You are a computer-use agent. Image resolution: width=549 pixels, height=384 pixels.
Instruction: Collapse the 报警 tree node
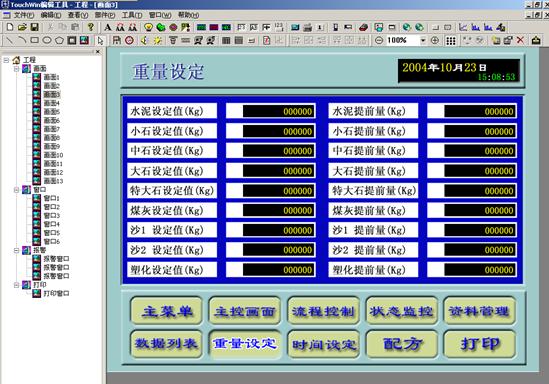click(16, 250)
